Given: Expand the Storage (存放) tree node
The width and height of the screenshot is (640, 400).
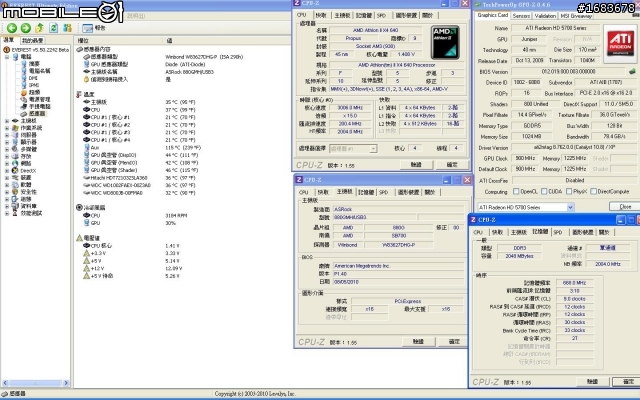Looking at the screenshot, I should [7, 156].
